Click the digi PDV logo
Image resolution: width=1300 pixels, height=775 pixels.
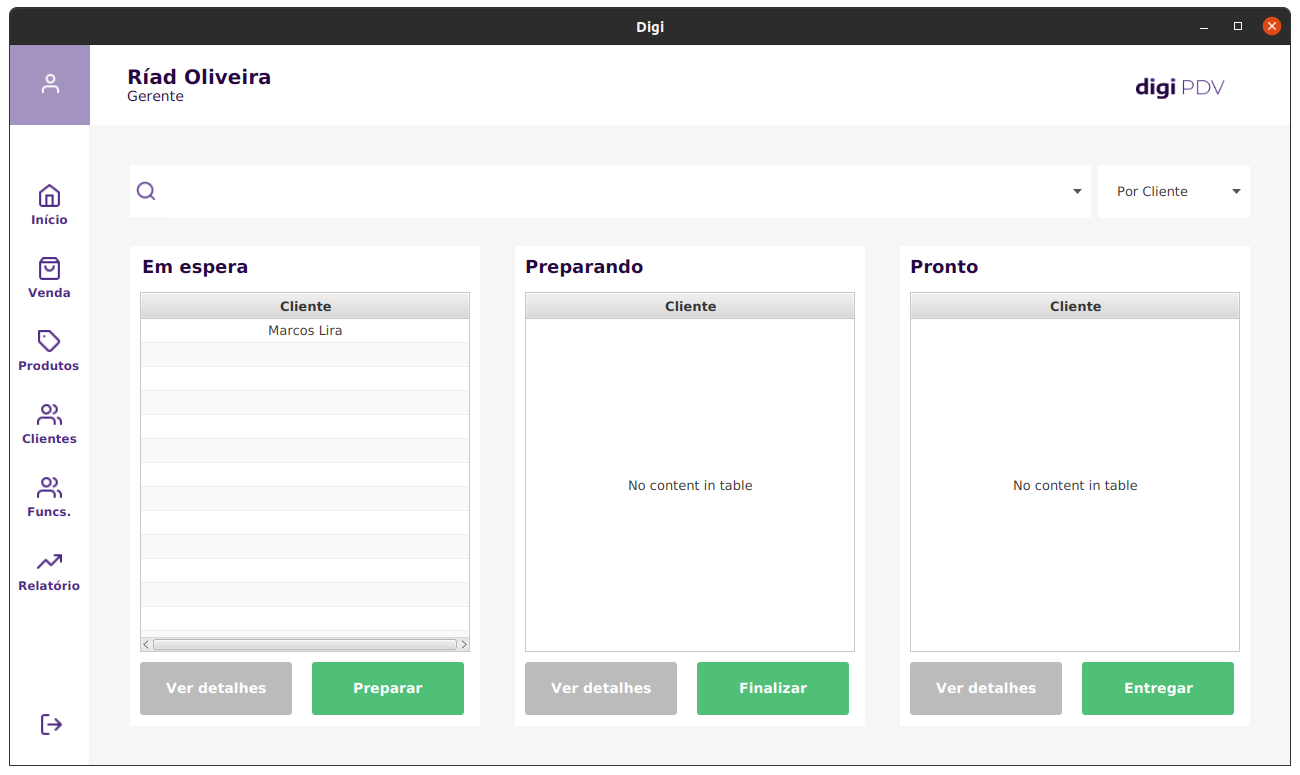tap(1180, 87)
